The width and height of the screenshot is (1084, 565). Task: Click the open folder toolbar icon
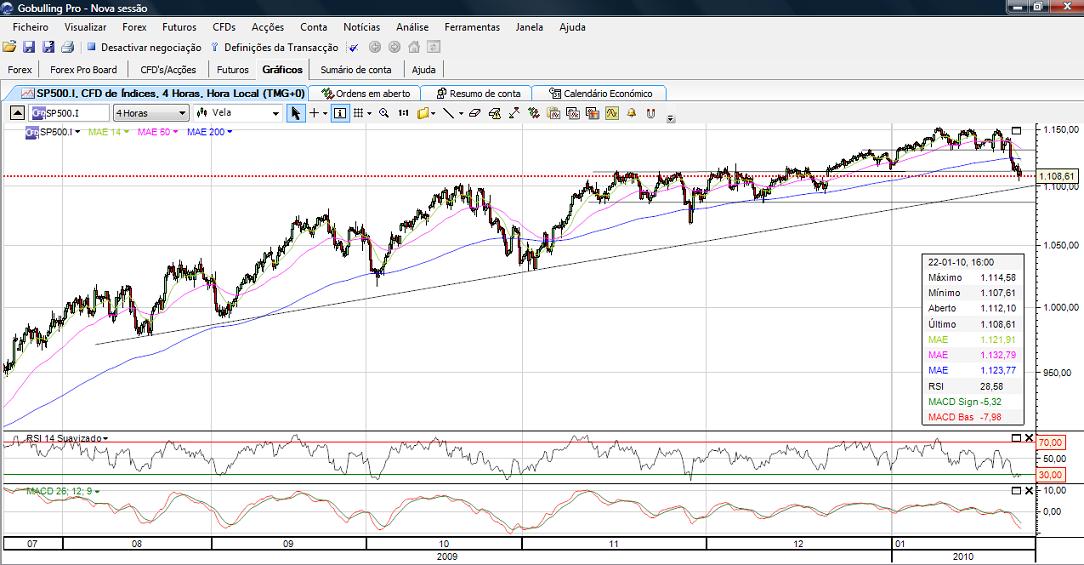(x=9, y=47)
